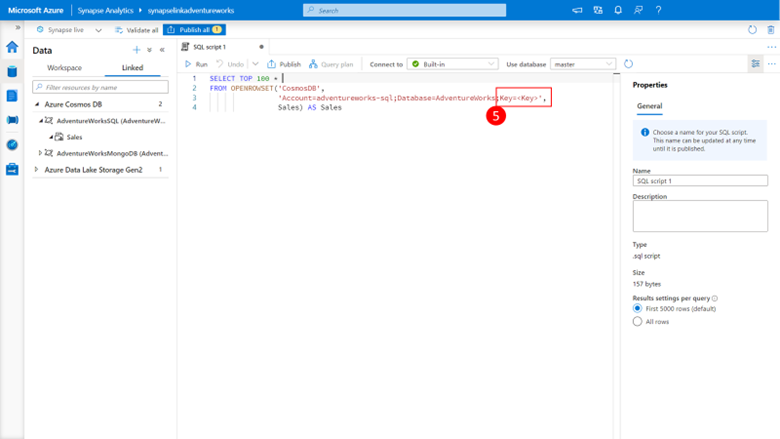Switch to the Linked tab

[132, 68]
